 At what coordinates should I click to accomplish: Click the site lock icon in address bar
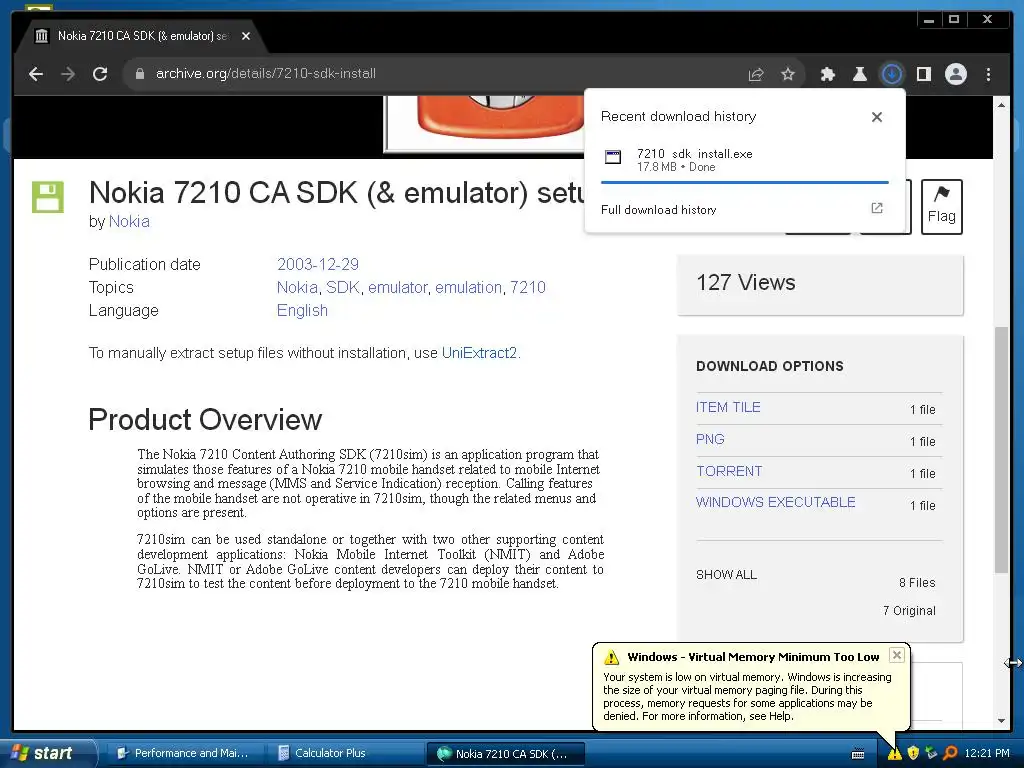tap(139, 74)
